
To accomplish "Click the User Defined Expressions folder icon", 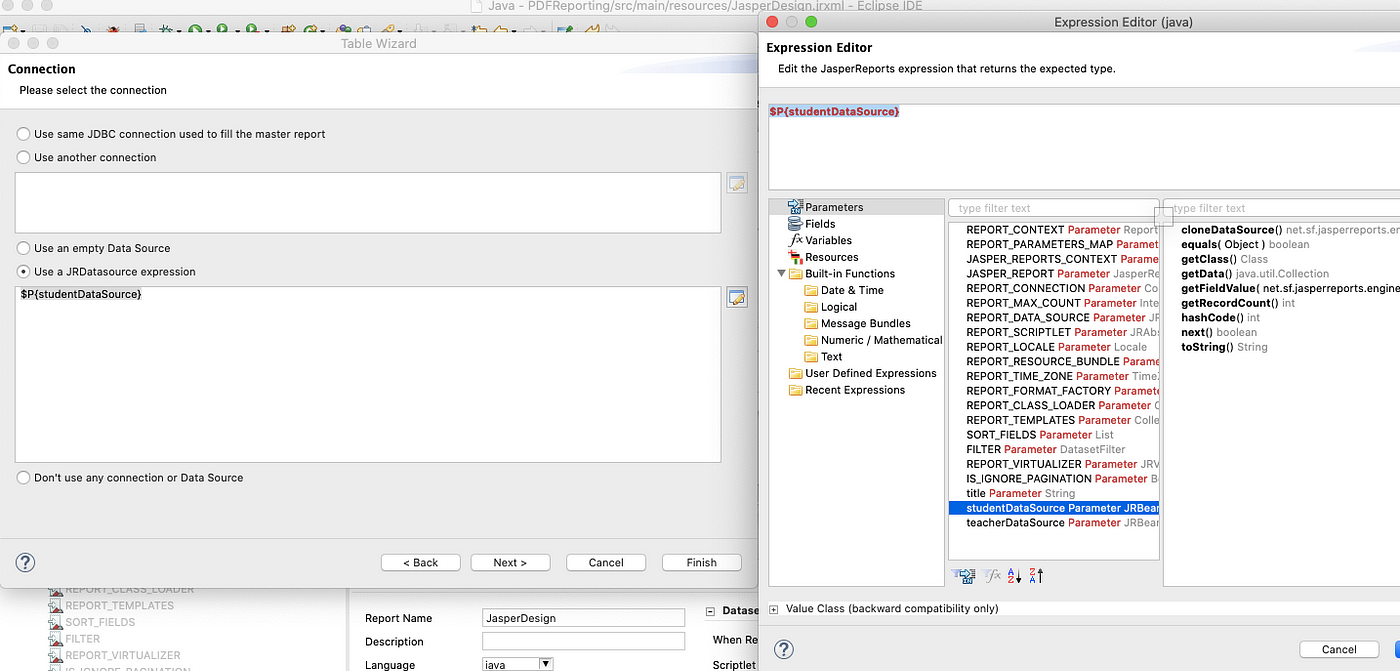I will (796, 373).
